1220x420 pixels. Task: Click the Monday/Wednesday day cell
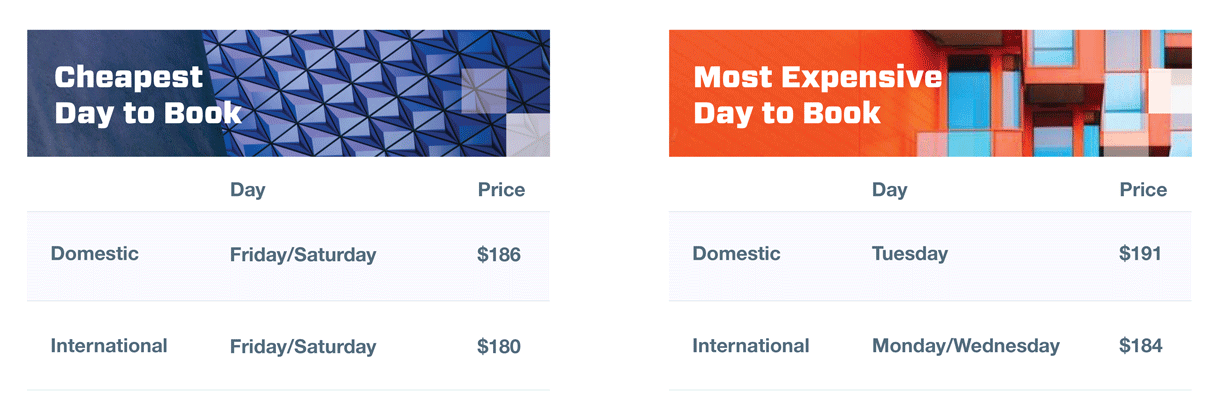966,347
